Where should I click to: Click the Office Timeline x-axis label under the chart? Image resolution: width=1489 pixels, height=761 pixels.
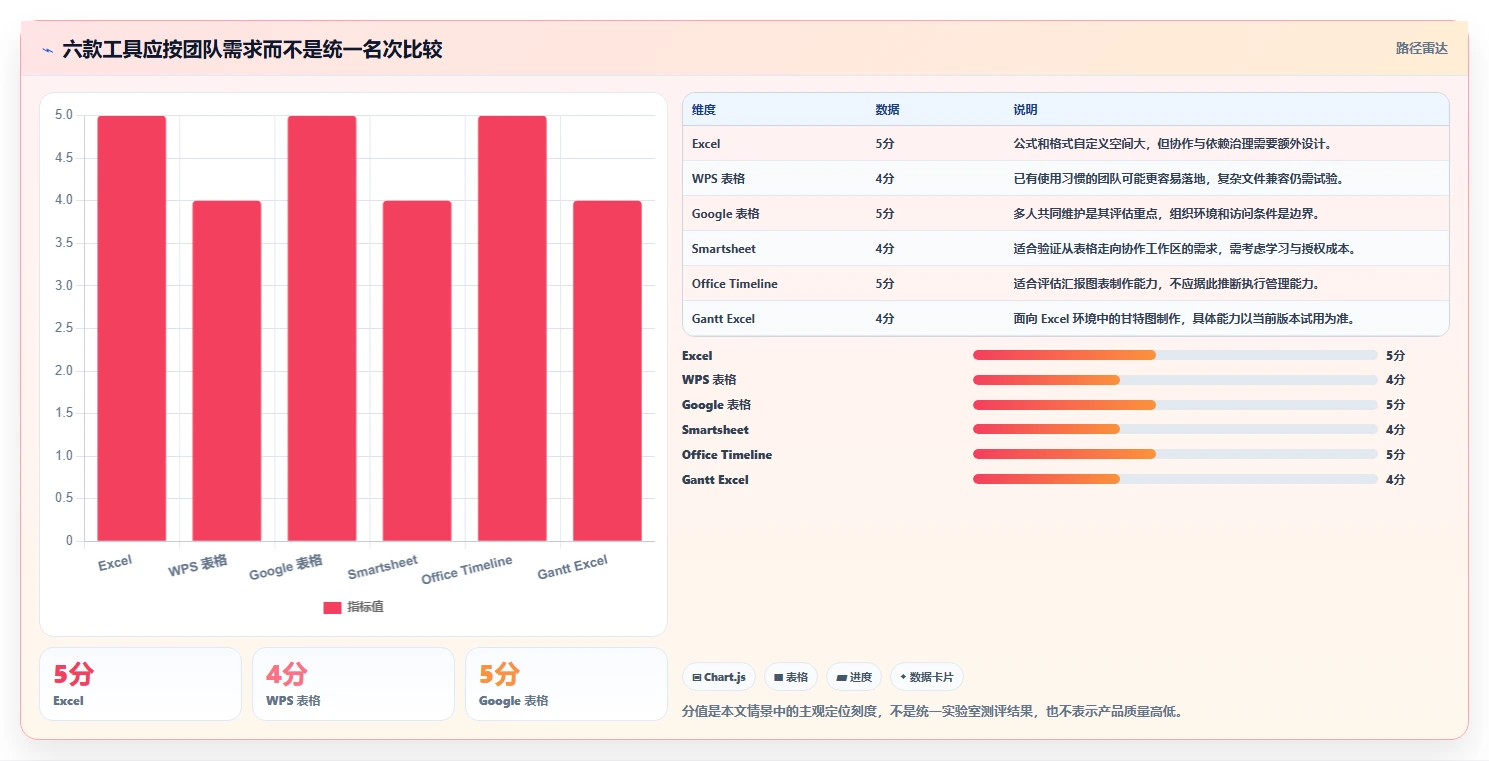(x=467, y=569)
